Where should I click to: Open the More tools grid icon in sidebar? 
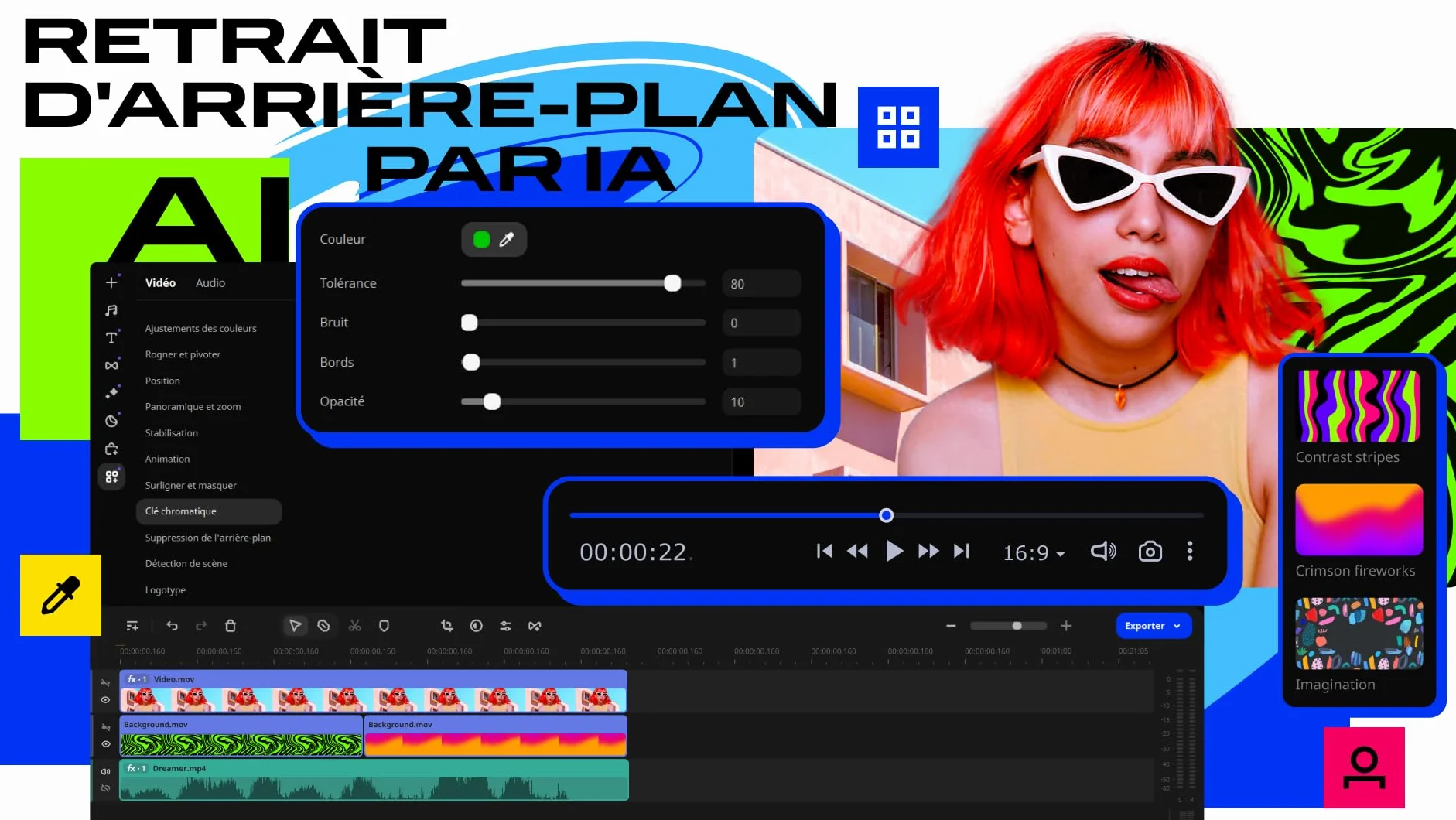pos(111,477)
